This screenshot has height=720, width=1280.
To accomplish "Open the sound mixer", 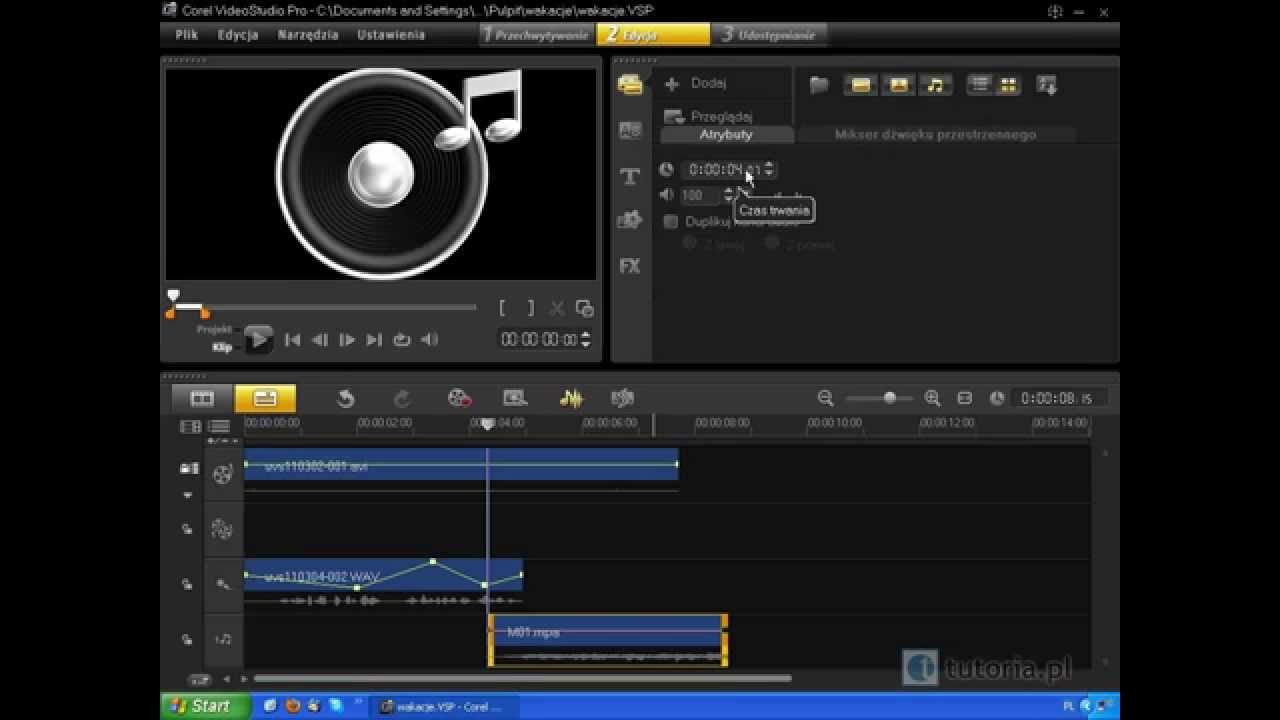I will (571, 399).
